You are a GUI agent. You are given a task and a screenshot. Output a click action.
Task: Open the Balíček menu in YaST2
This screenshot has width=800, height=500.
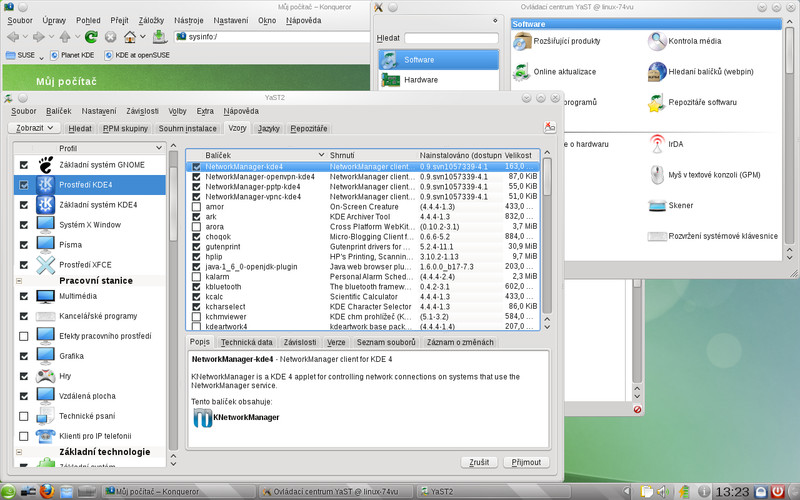click(58, 111)
